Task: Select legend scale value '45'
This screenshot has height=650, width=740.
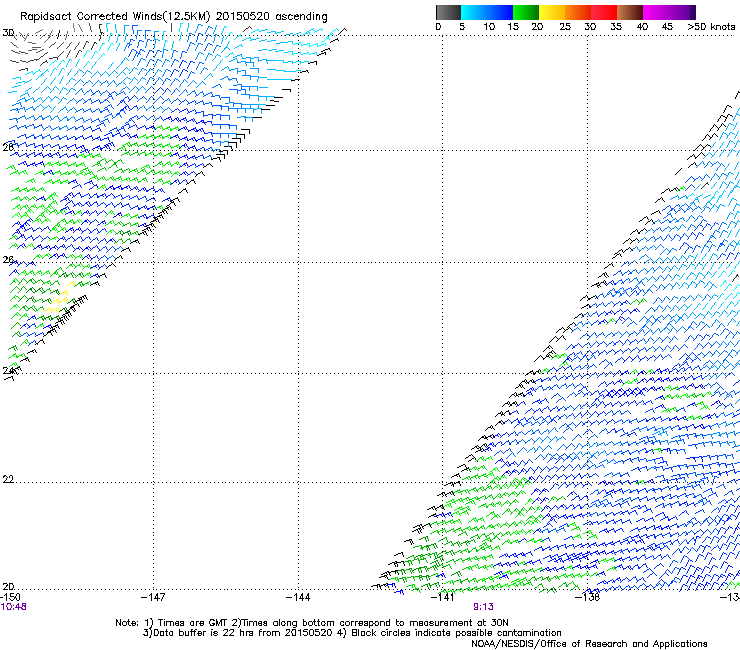Action: point(667,26)
